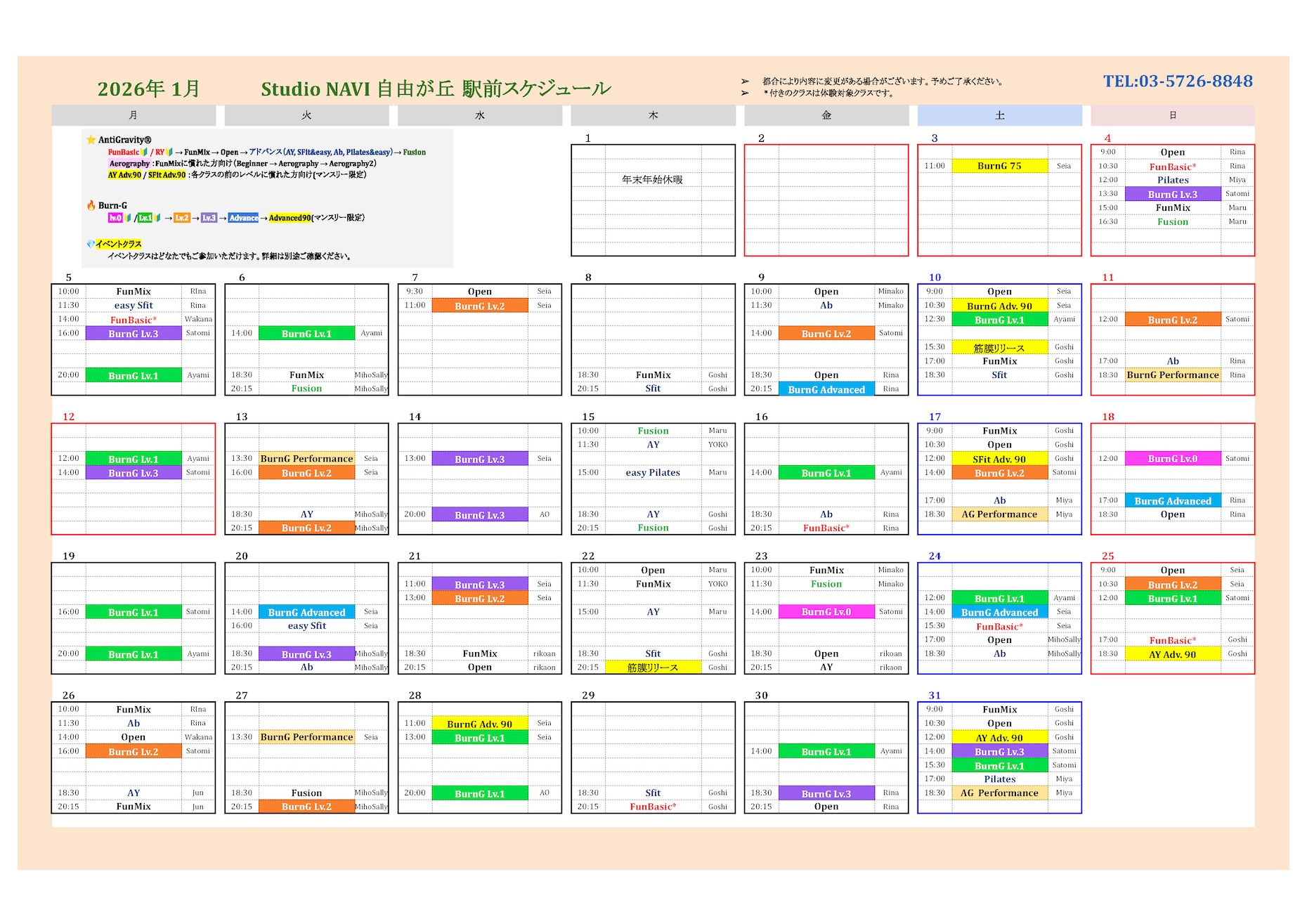This screenshot has height=924, width=1307.
Task: Open the BurnG 75 class on January 3
Action: (999, 166)
